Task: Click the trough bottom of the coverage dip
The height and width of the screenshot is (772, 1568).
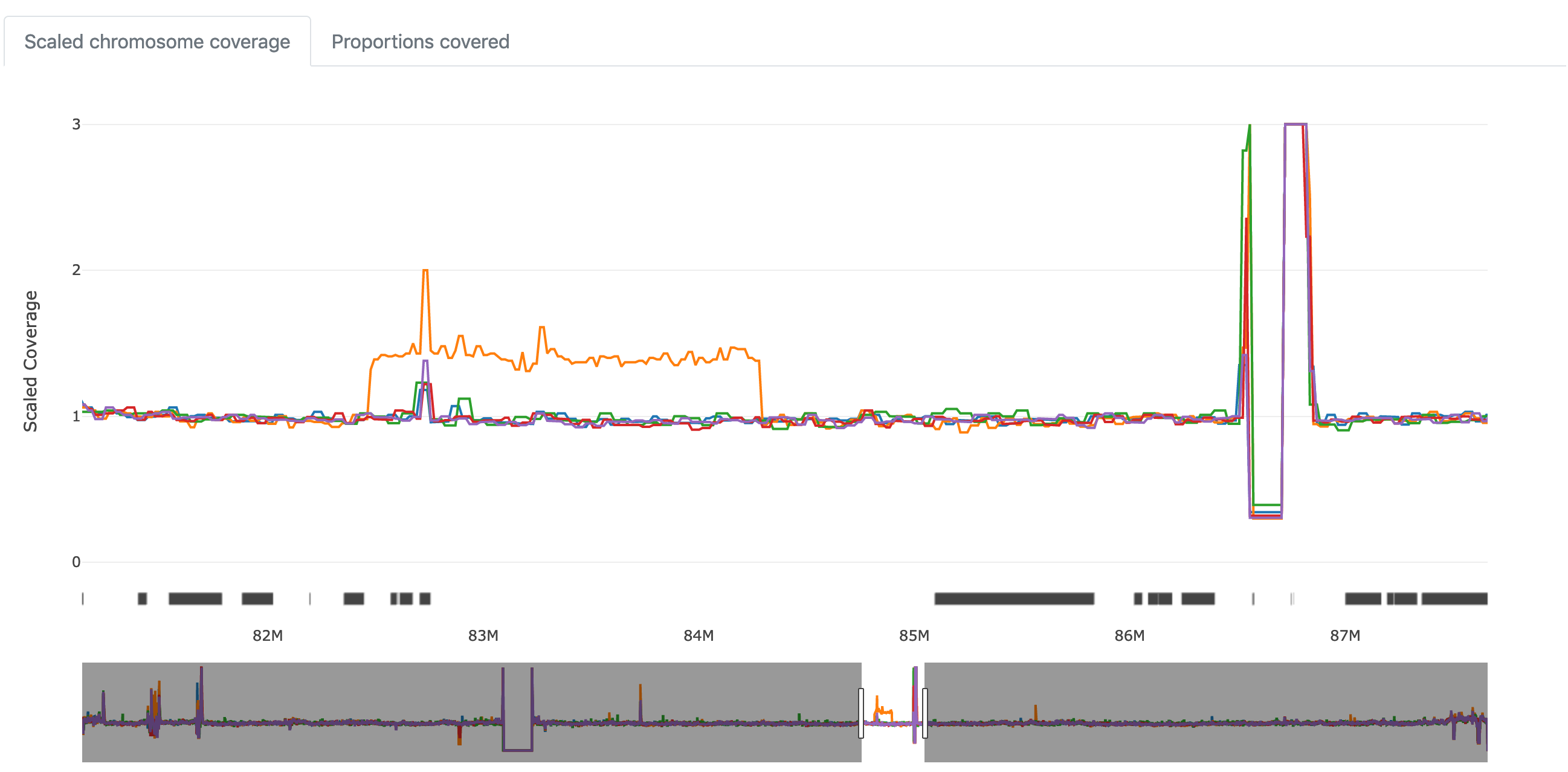Action: pos(1266,516)
